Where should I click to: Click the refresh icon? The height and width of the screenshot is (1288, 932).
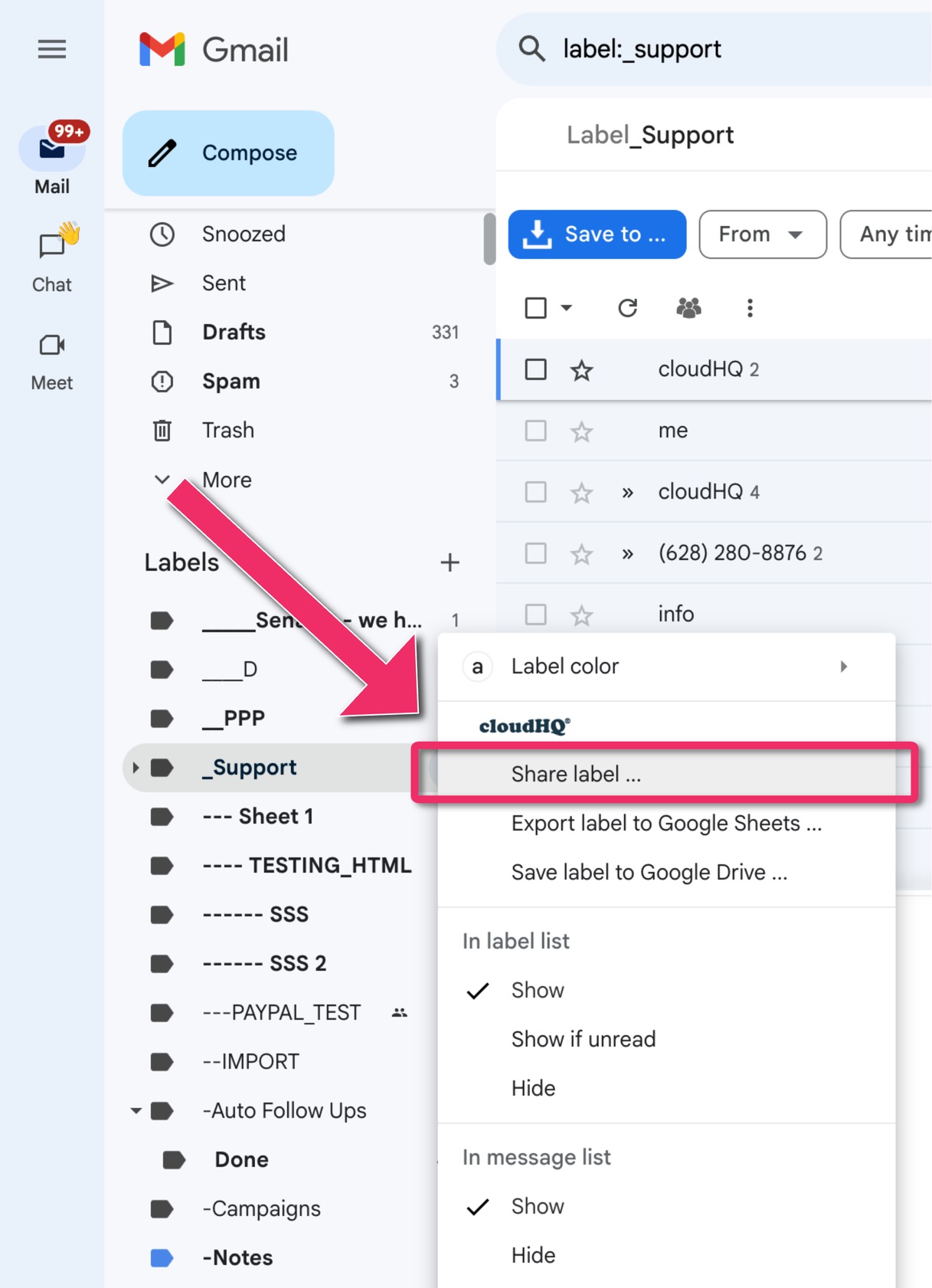627,308
